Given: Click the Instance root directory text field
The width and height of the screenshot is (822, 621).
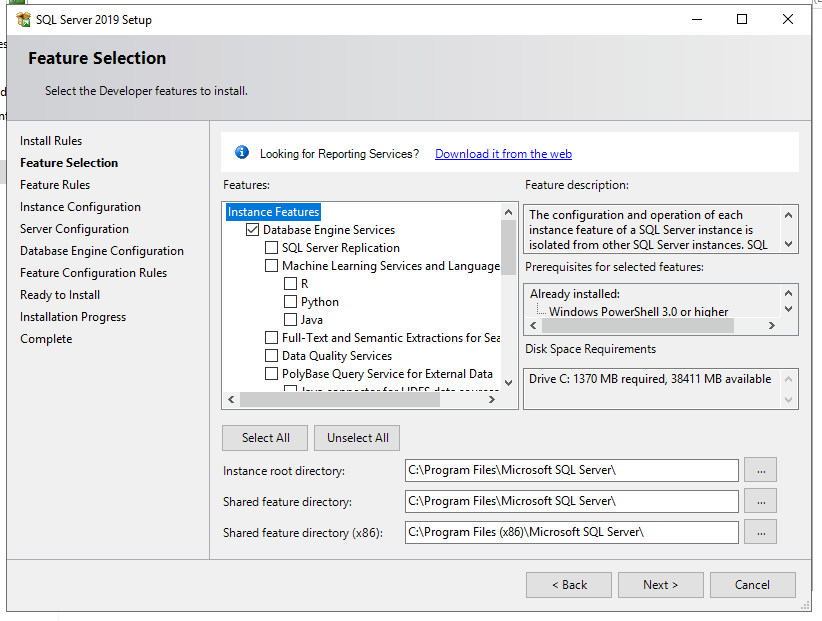Looking at the screenshot, I should [572, 470].
